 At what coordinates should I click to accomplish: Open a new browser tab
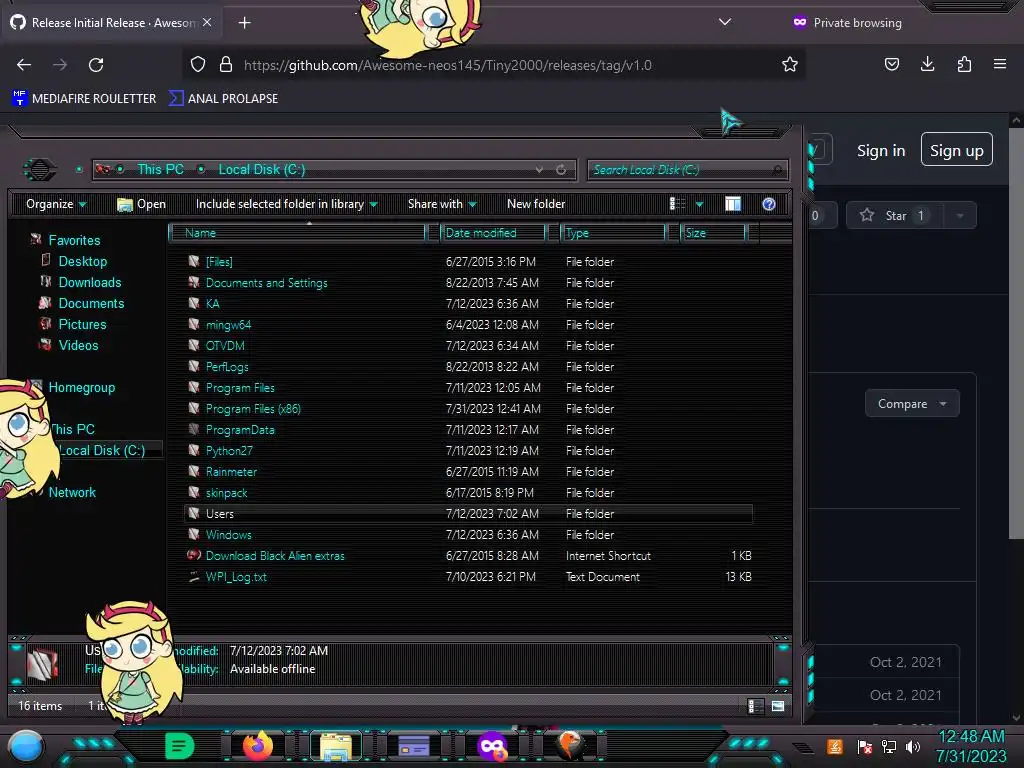tap(244, 23)
